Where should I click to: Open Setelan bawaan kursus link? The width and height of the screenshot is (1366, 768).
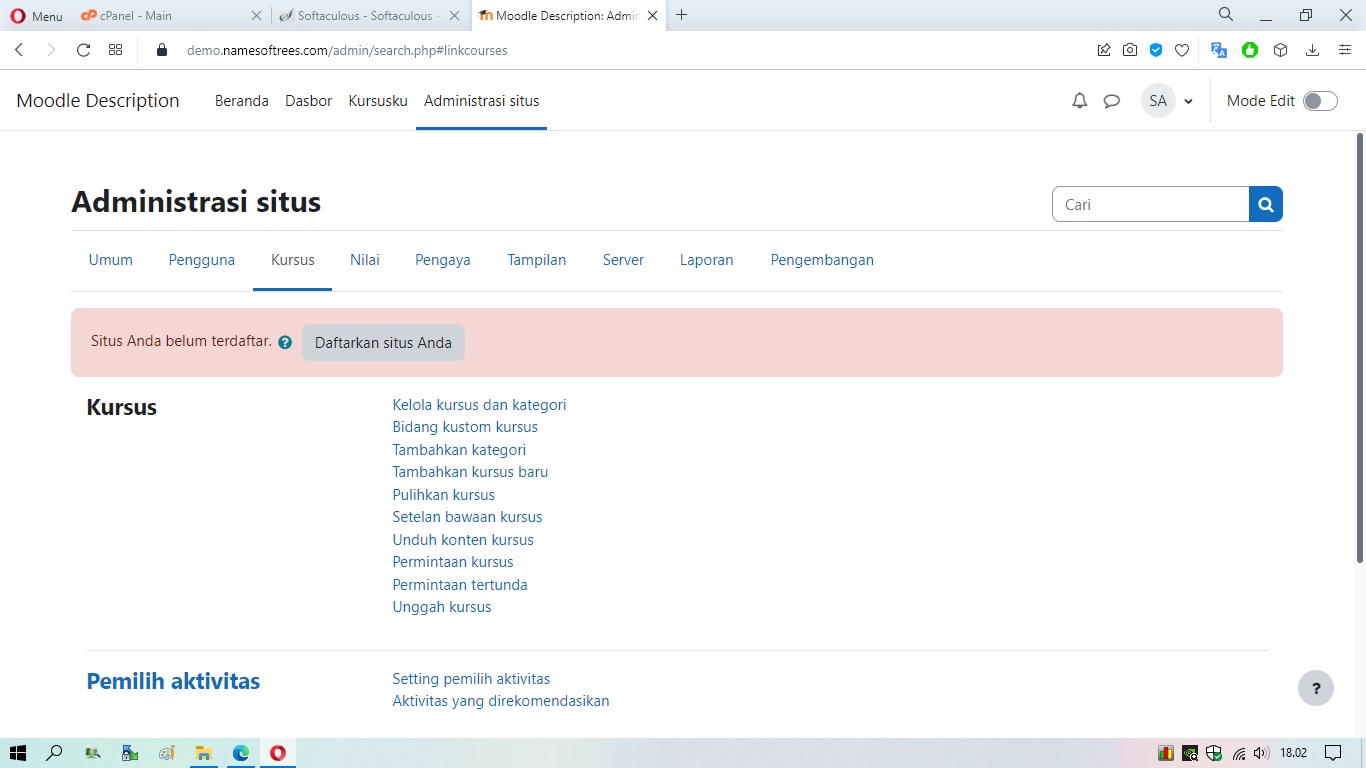pos(467,517)
